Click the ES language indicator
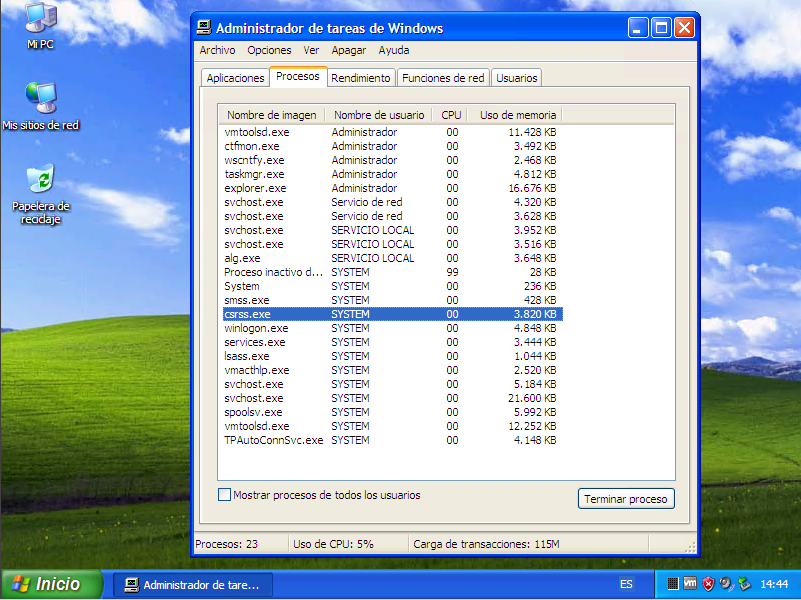Screen dimensions: 801x600 click(626, 584)
